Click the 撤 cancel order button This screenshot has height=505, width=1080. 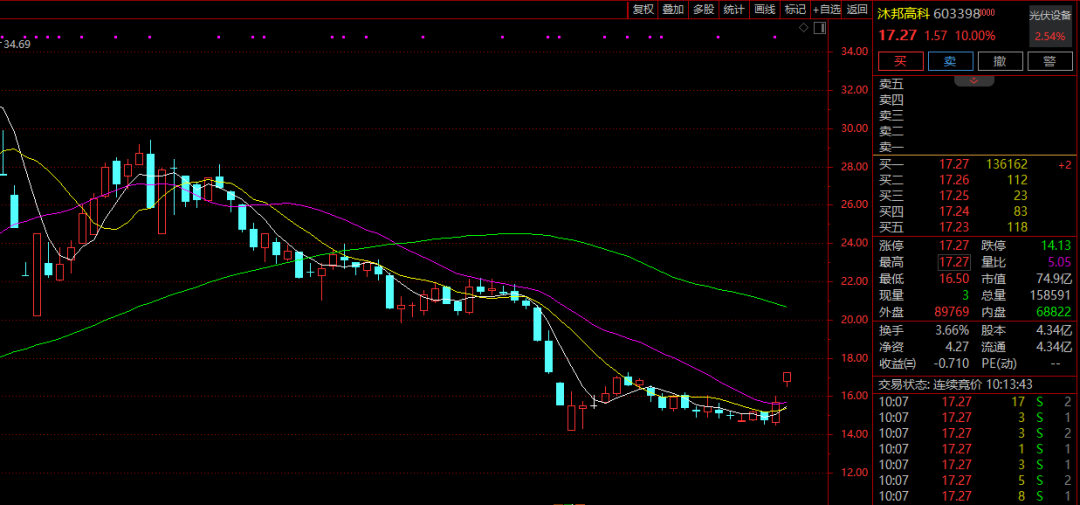pyautogui.click(x=999, y=61)
